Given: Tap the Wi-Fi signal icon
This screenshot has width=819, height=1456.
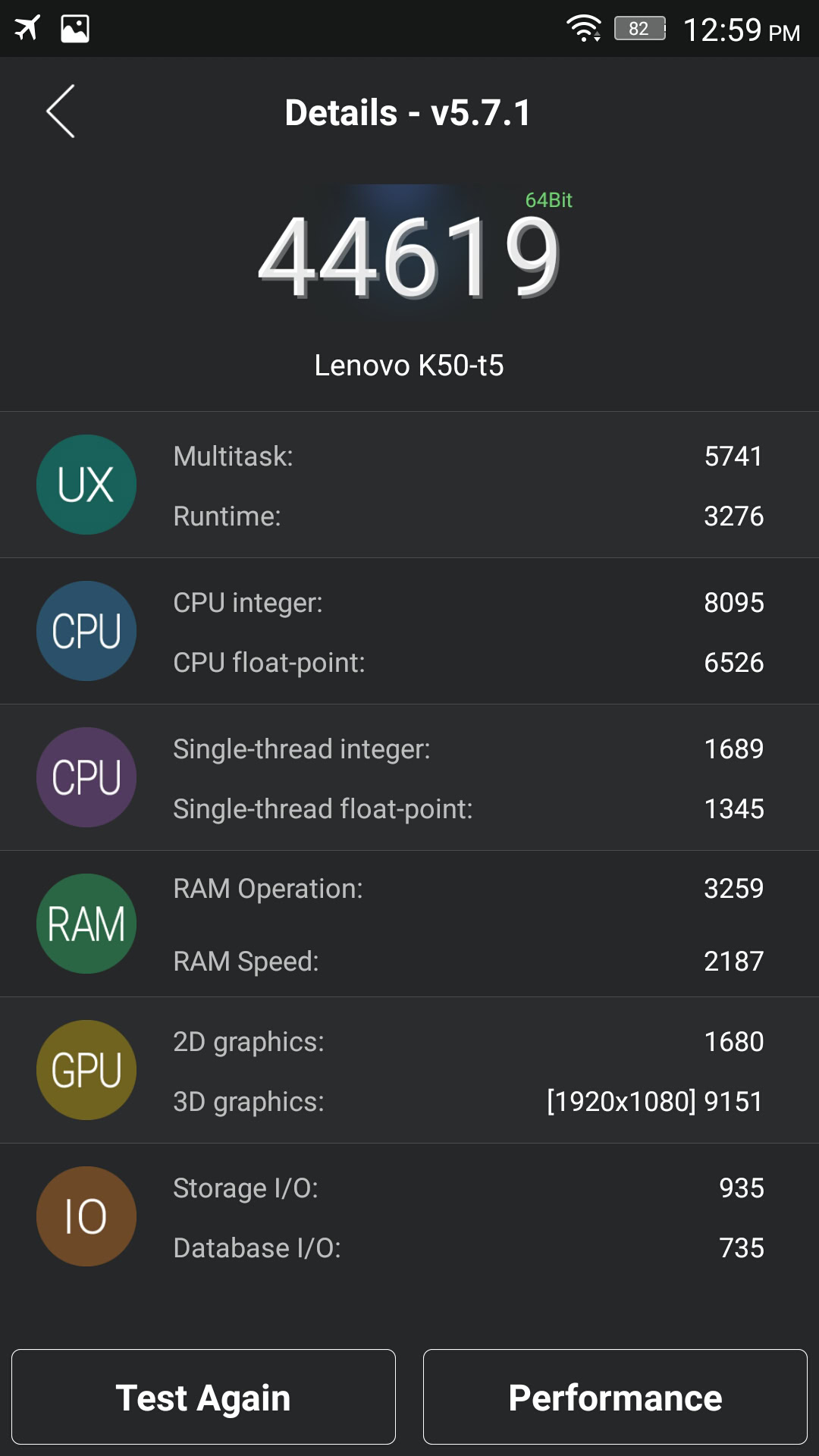Looking at the screenshot, I should (x=583, y=29).
